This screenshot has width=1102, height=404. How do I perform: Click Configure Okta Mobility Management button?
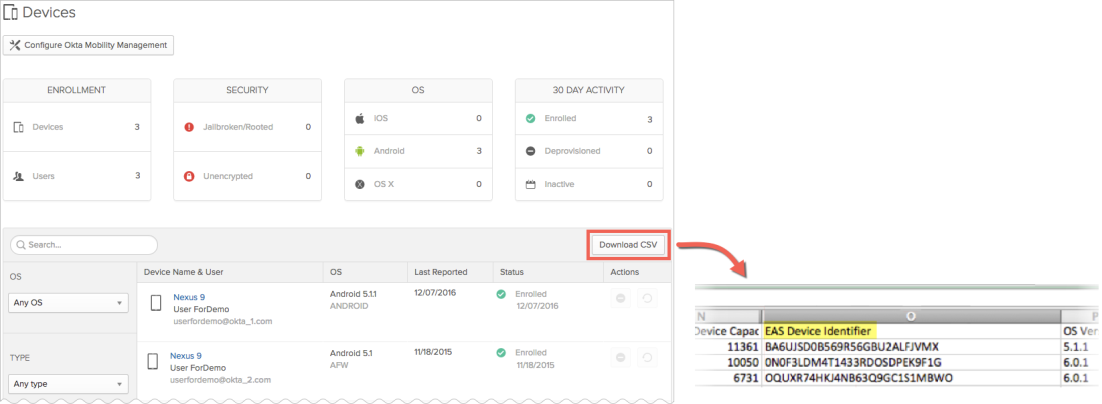[89, 45]
